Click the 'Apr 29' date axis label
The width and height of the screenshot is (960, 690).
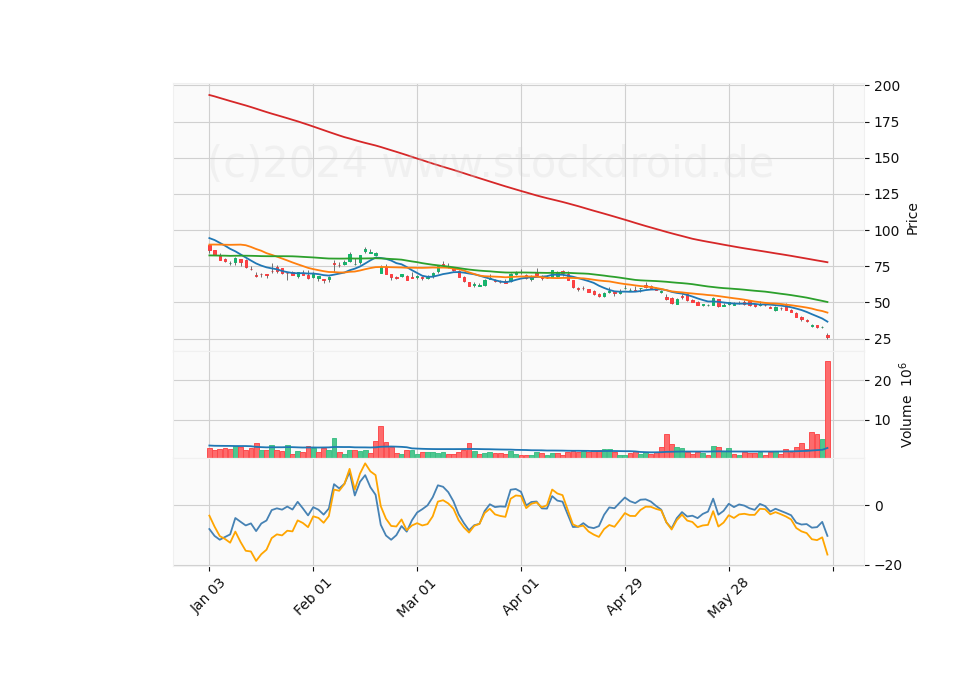click(624, 597)
